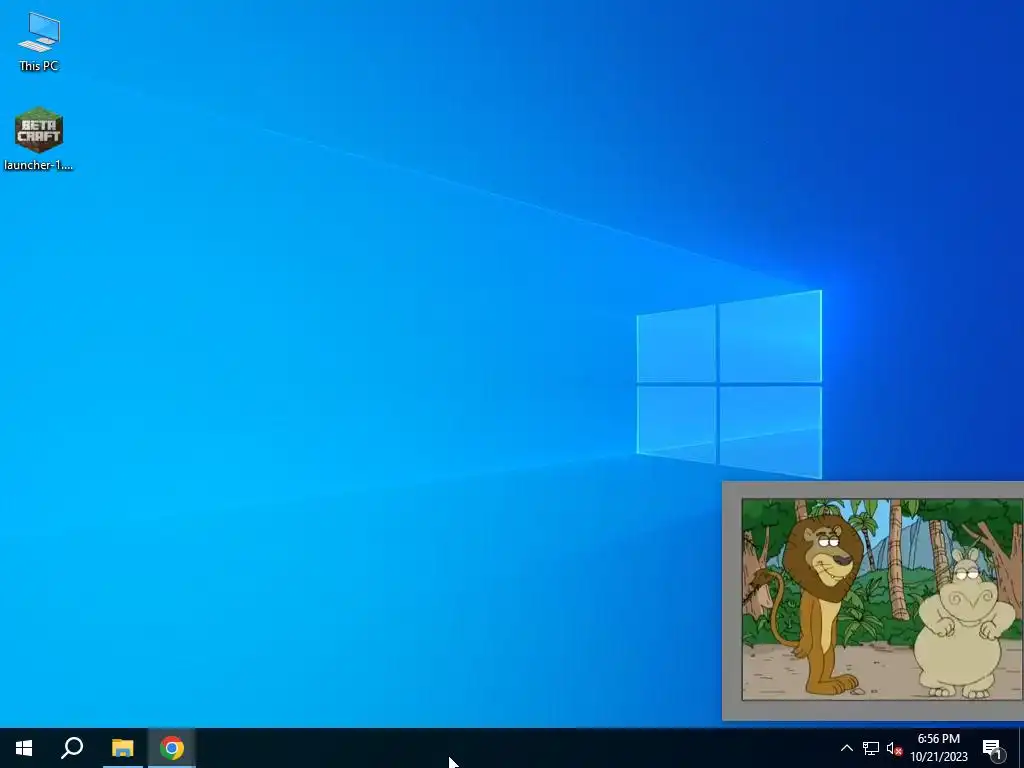The height and width of the screenshot is (768, 1024).
Task: Select the This PC desktop icon
Action: [x=39, y=40]
